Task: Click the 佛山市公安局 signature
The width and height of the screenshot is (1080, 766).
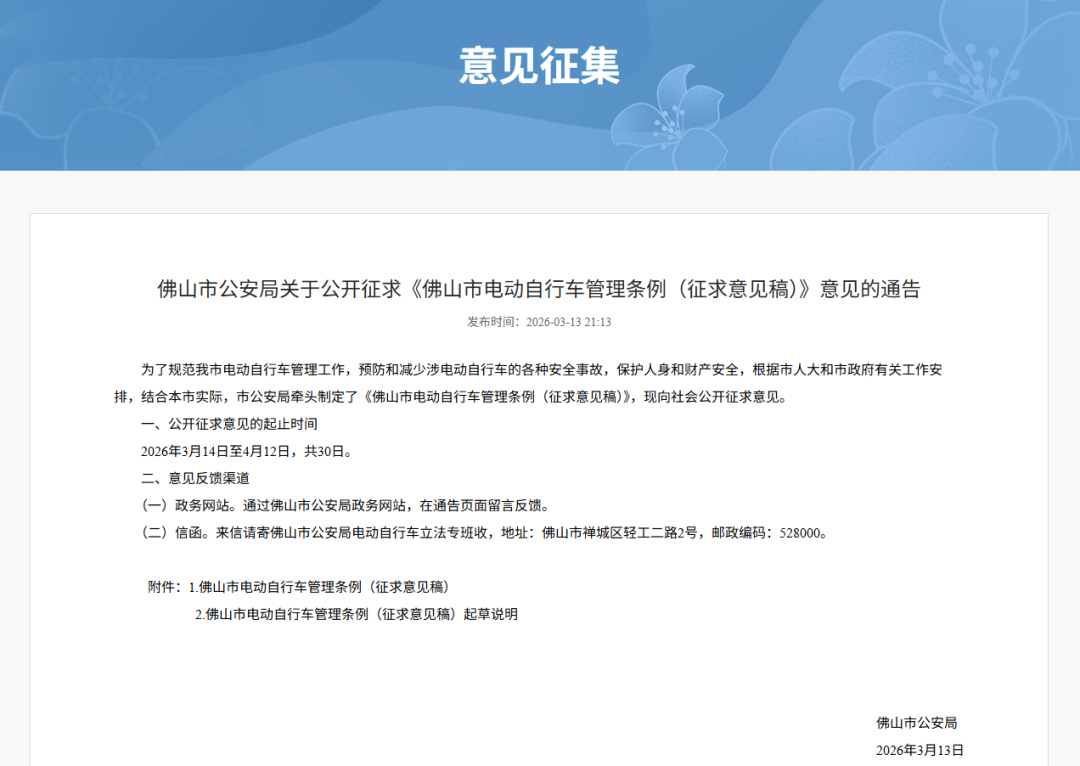Action: [x=917, y=723]
